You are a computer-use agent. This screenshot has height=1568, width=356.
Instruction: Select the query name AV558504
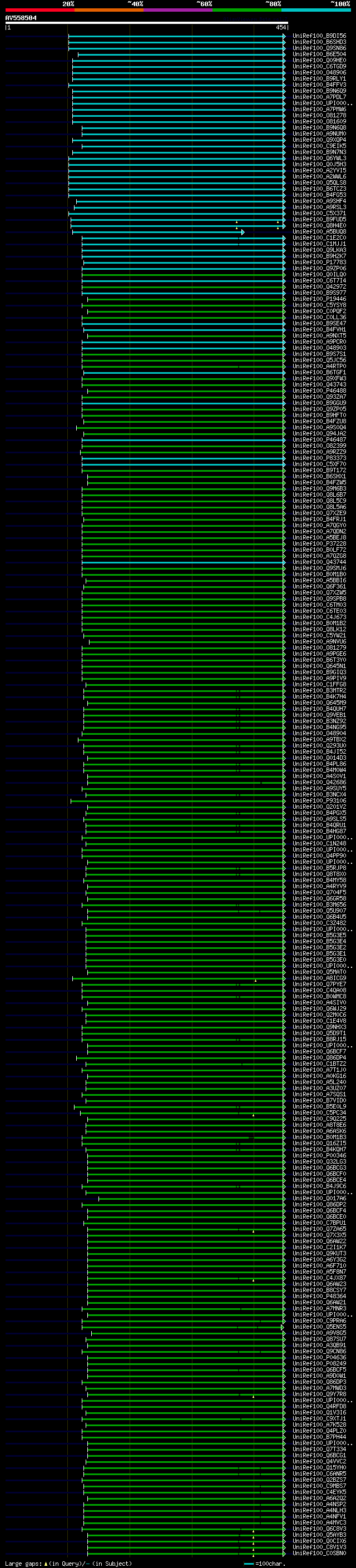[21, 18]
